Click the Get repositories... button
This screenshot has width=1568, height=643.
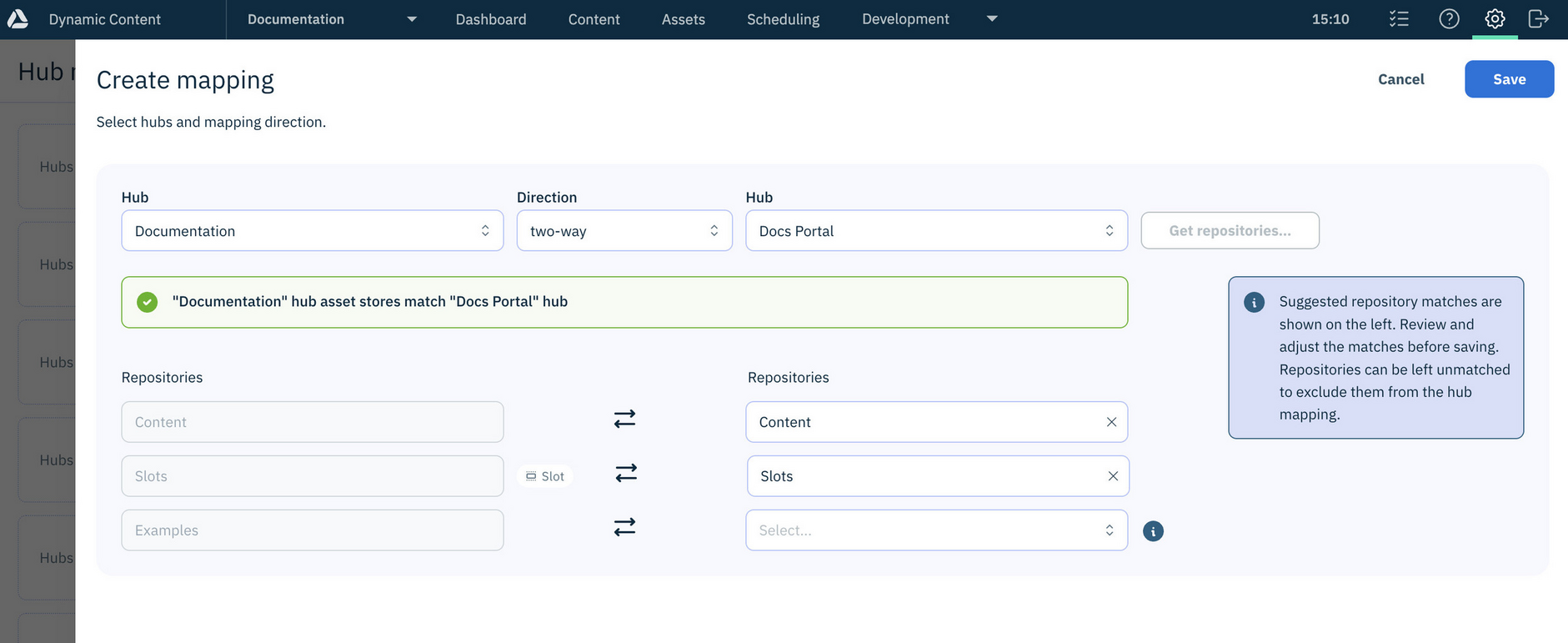coord(1230,230)
